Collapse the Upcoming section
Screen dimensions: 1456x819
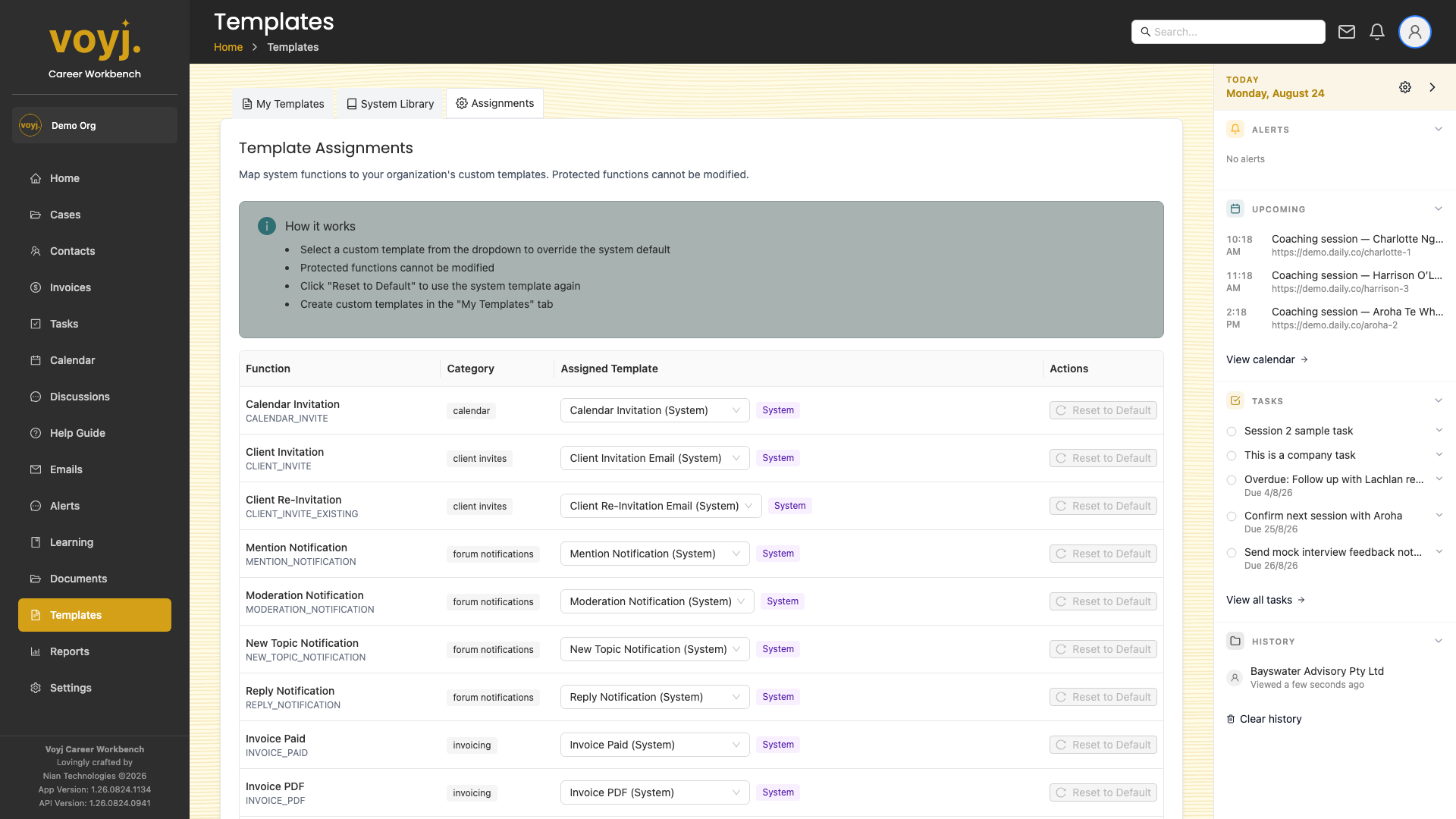pyautogui.click(x=1439, y=209)
